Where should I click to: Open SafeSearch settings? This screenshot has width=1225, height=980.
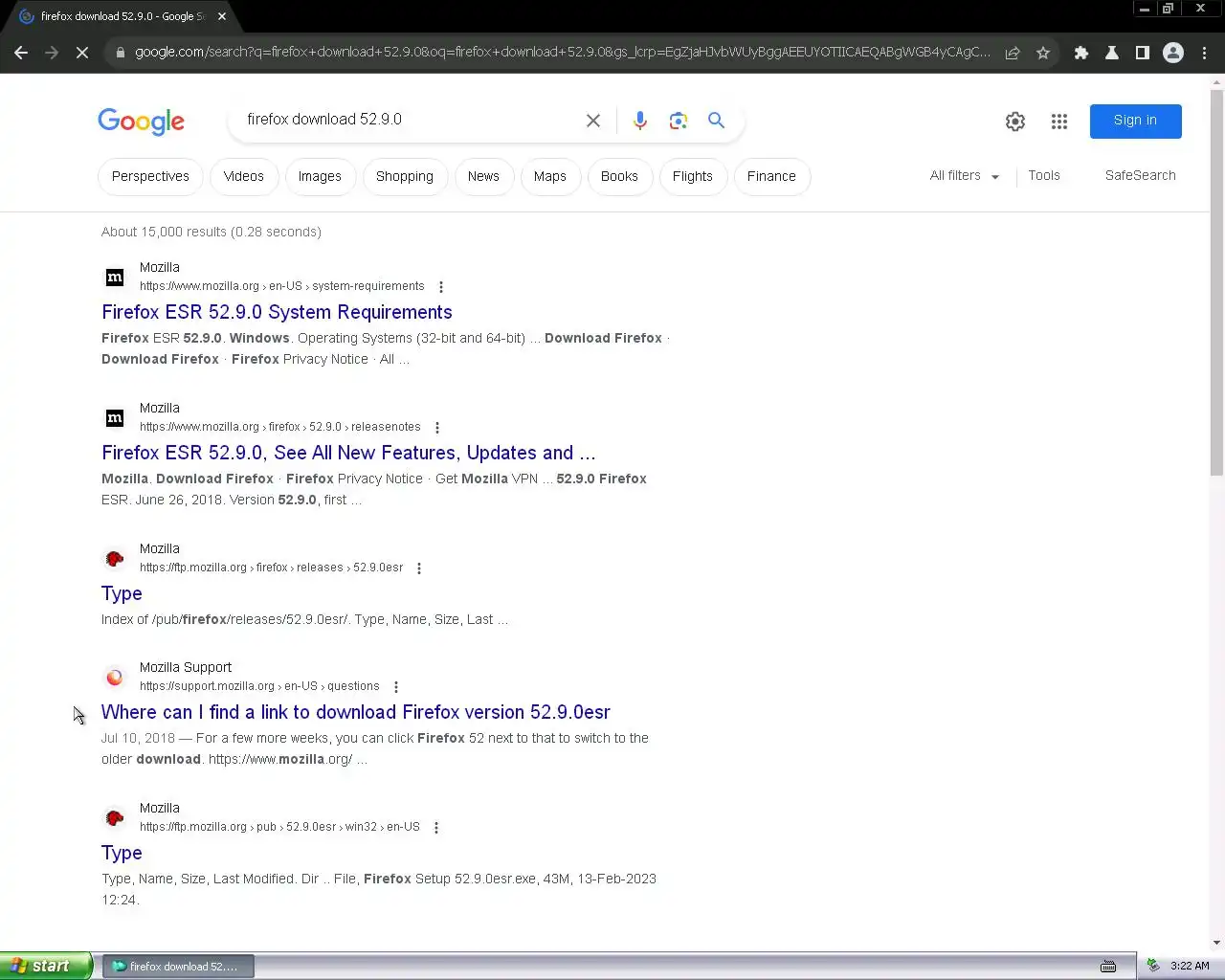click(1141, 176)
